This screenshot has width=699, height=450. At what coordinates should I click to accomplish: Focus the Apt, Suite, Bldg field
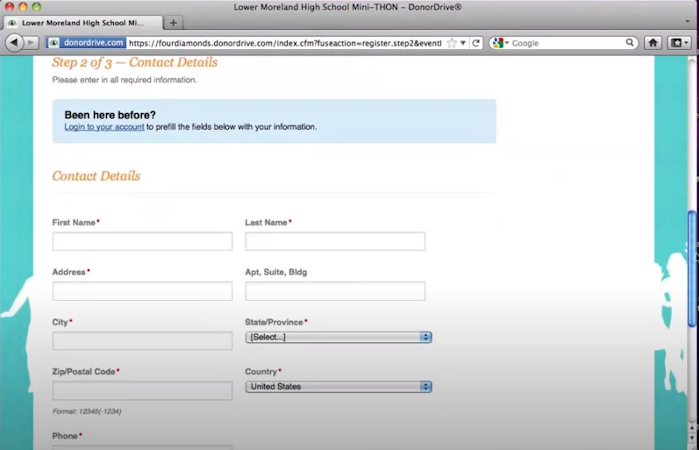[335, 291]
